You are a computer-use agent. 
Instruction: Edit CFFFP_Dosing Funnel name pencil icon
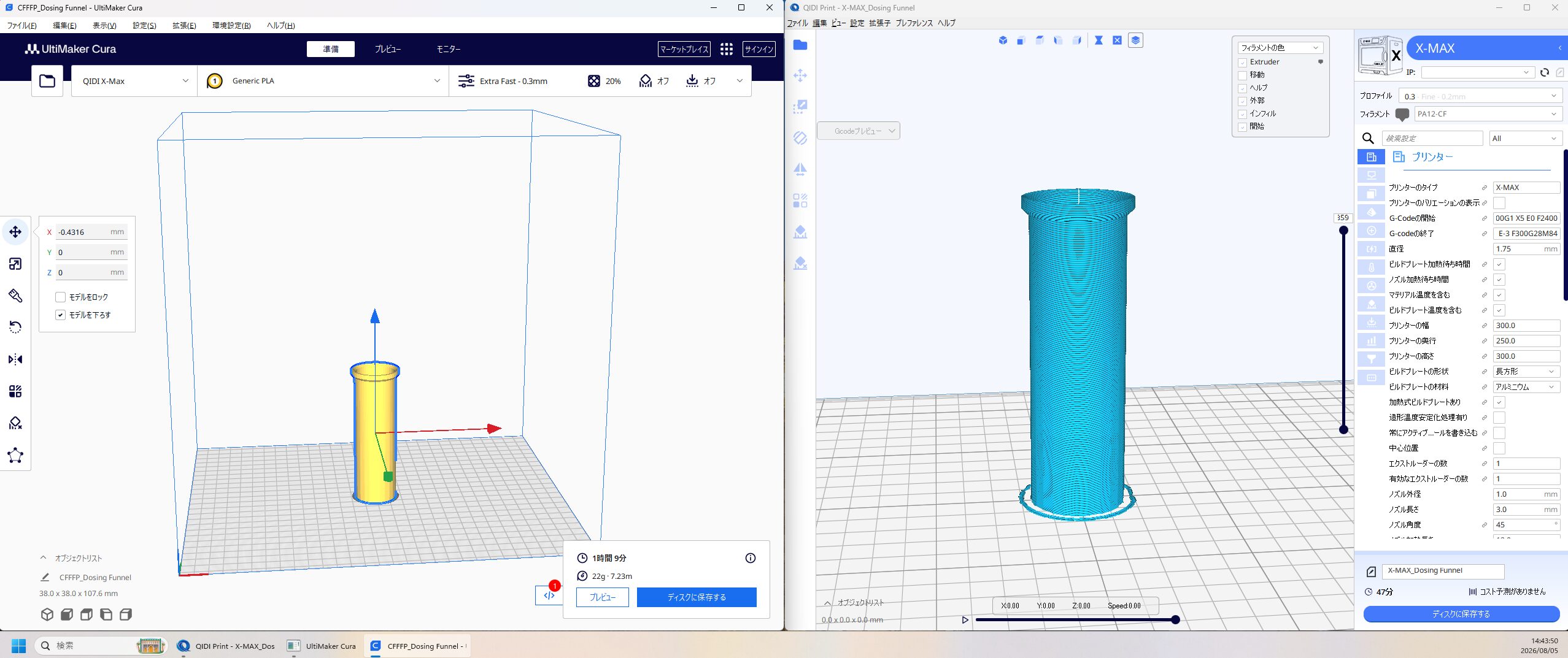click(45, 577)
